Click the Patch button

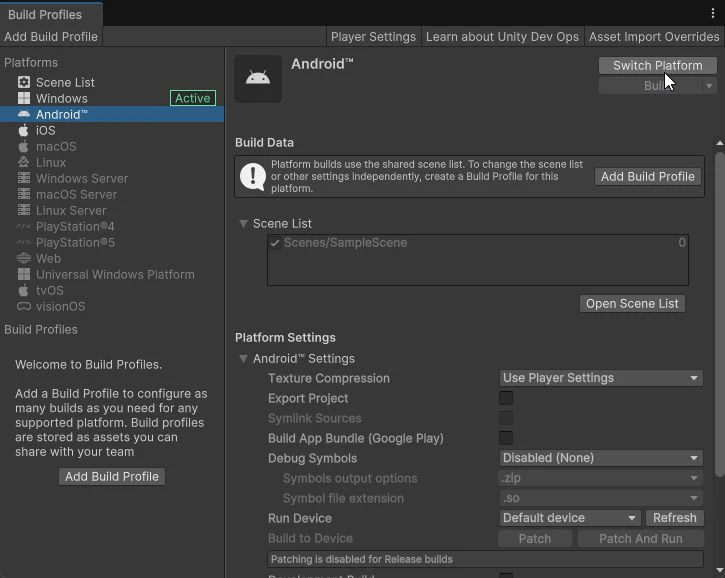(535, 539)
